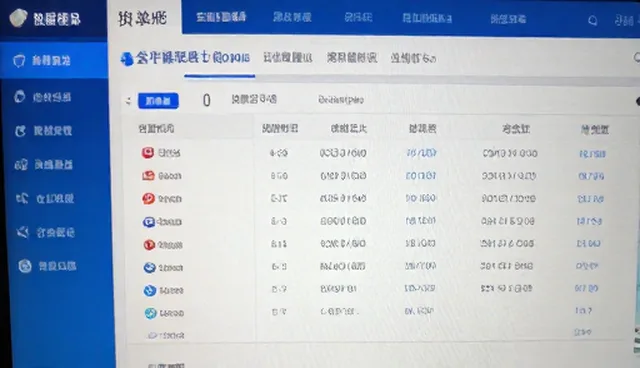Viewport: 640px width, 368px height.
Task: Click the blue-purple icon in the fourth table row
Action: coord(149,222)
